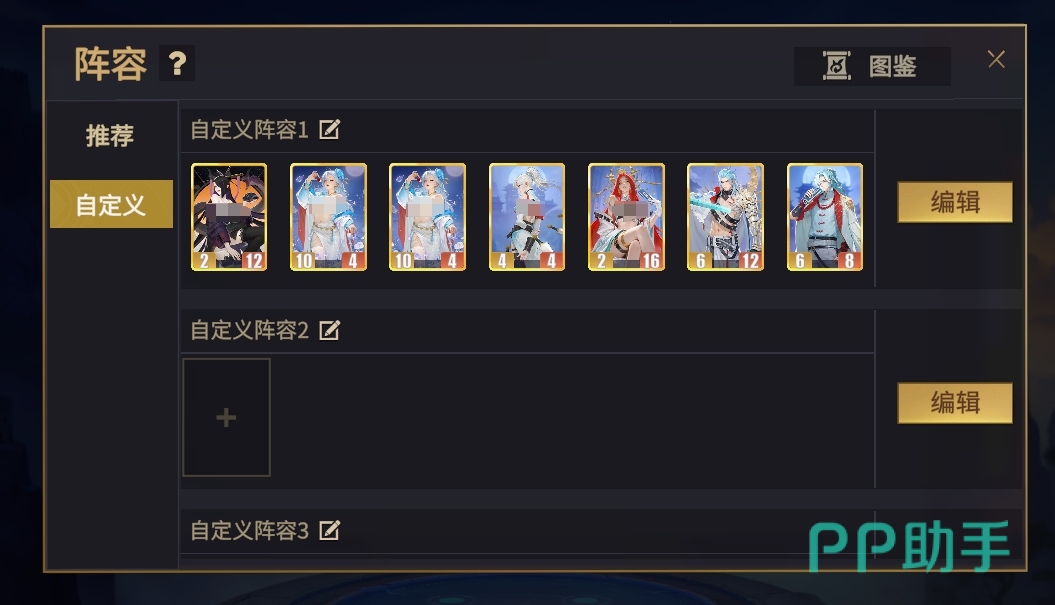This screenshot has height=605, width=1055.
Task: Click 编辑 for custom lineup 1
Action: (955, 202)
